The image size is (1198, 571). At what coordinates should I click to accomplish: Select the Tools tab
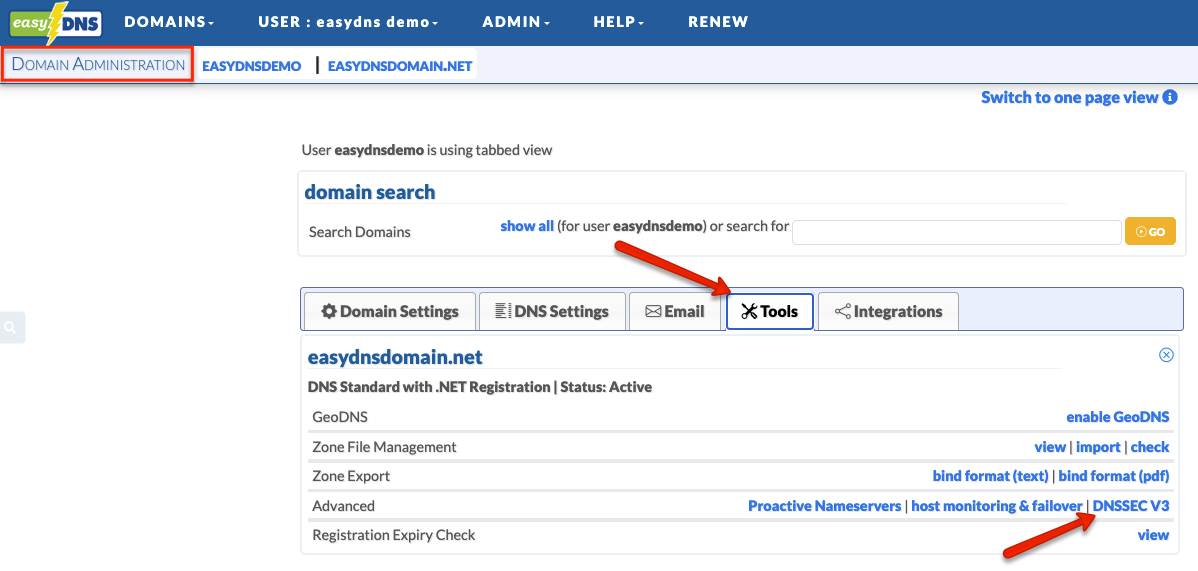coord(769,311)
